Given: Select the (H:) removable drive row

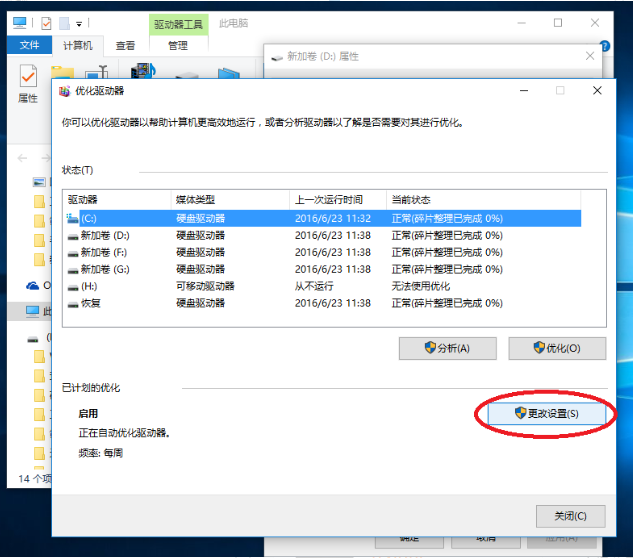Looking at the screenshot, I should 324,286.
